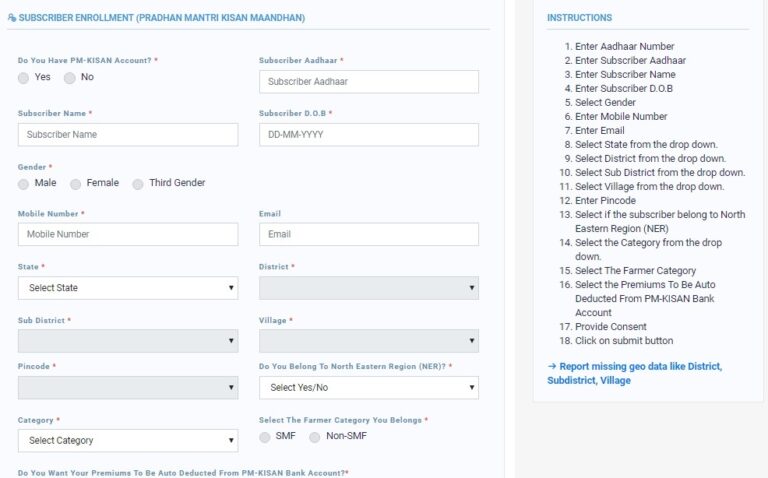Click instruction 'Enter Mobile Number'
The height and width of the screenshot is (478, 768).
click(621, 117)
